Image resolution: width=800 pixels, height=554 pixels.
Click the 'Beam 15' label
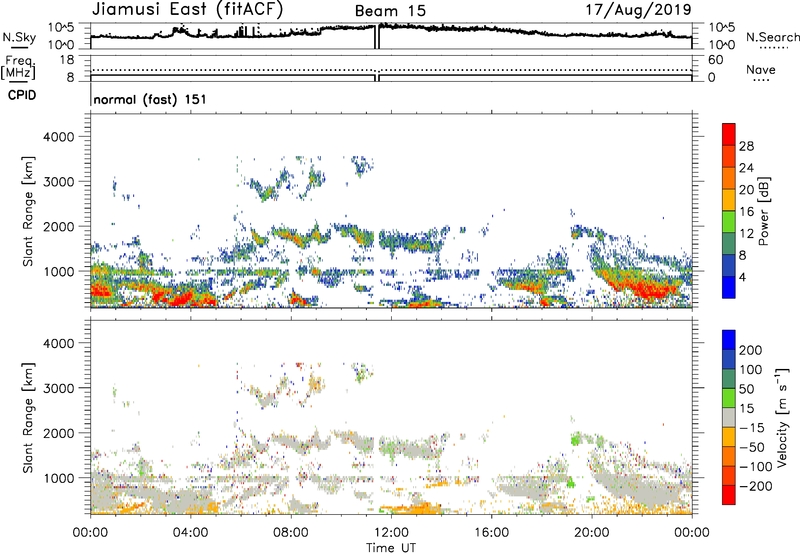pos(390,11)
